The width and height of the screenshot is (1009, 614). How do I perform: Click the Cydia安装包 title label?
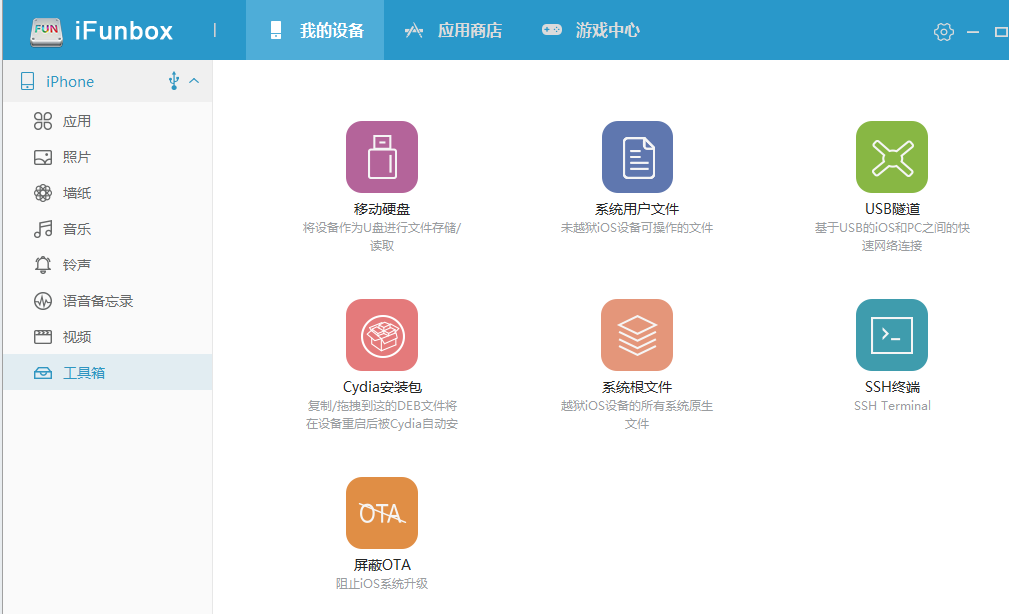coord(382,387)
